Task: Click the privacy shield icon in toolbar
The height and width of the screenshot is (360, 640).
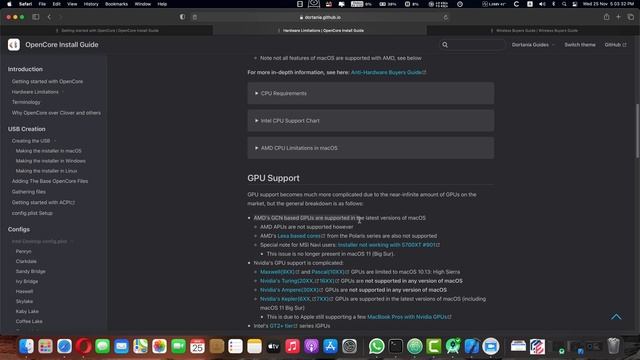Action: [x=182, y=17]
